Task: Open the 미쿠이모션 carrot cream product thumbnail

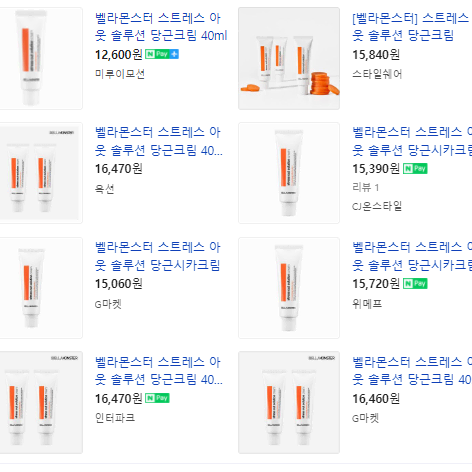Action: [41, 58]
